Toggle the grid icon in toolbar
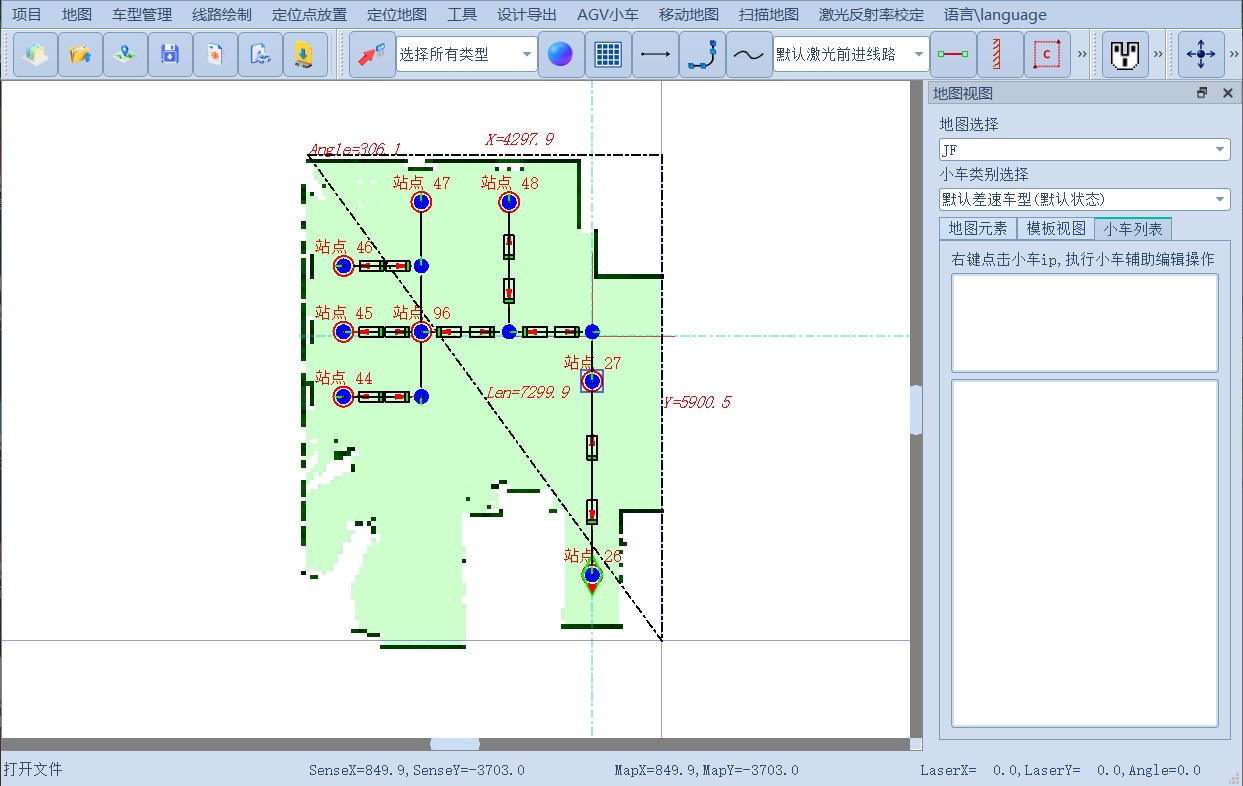 [x=608, y=54]
